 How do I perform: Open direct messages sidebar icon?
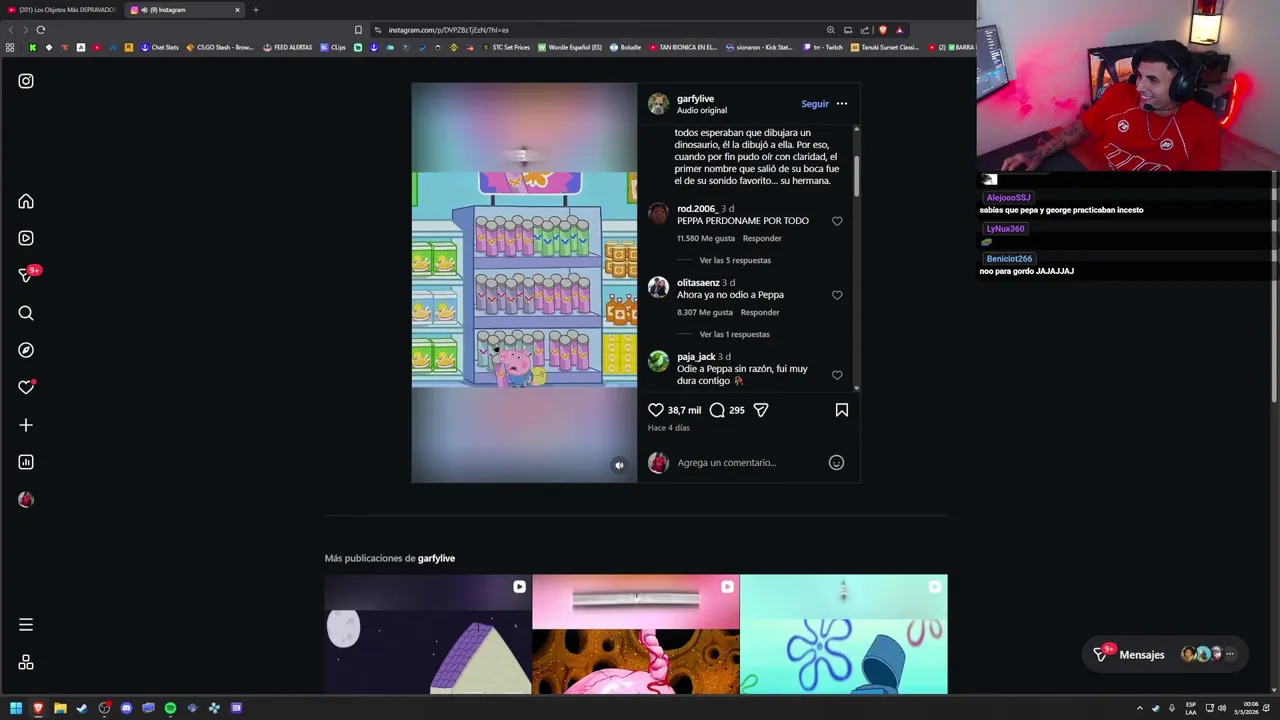(x=26, y=276)
